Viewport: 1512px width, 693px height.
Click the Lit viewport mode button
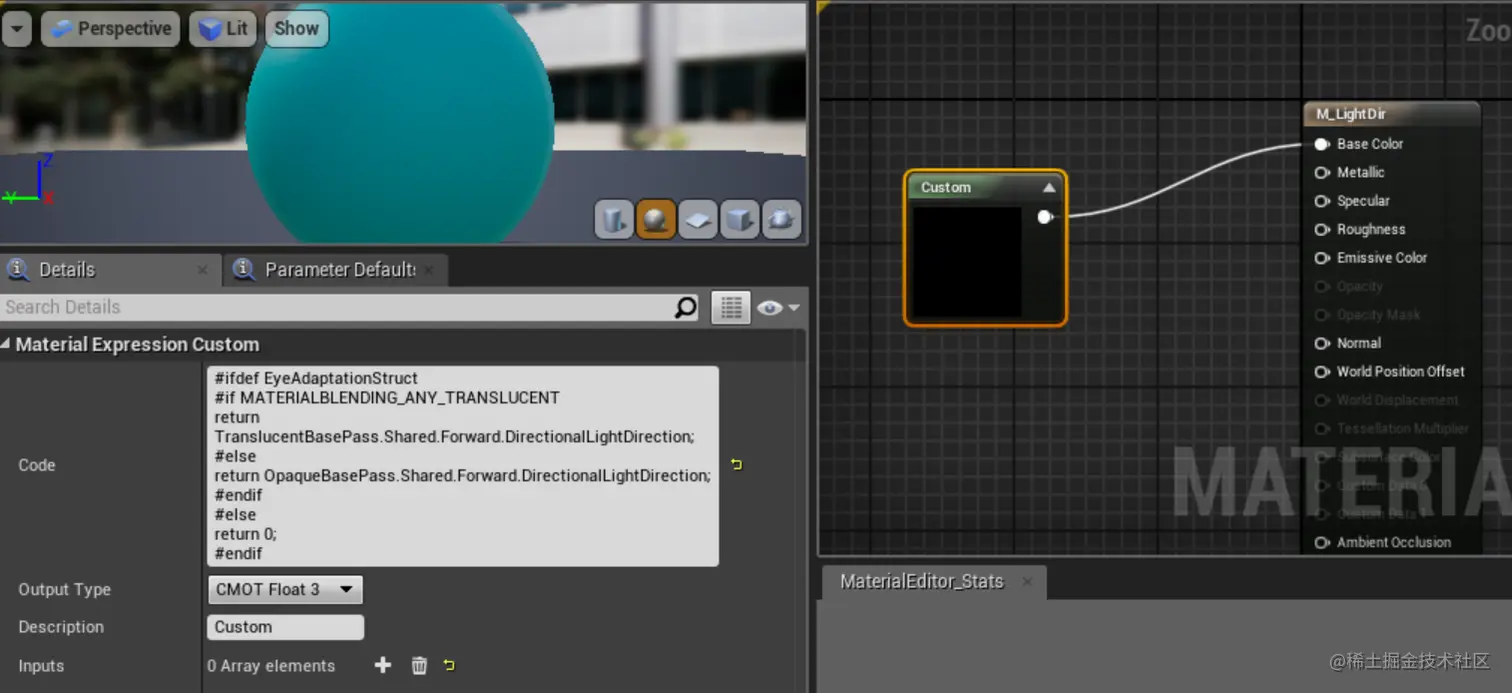222,28
